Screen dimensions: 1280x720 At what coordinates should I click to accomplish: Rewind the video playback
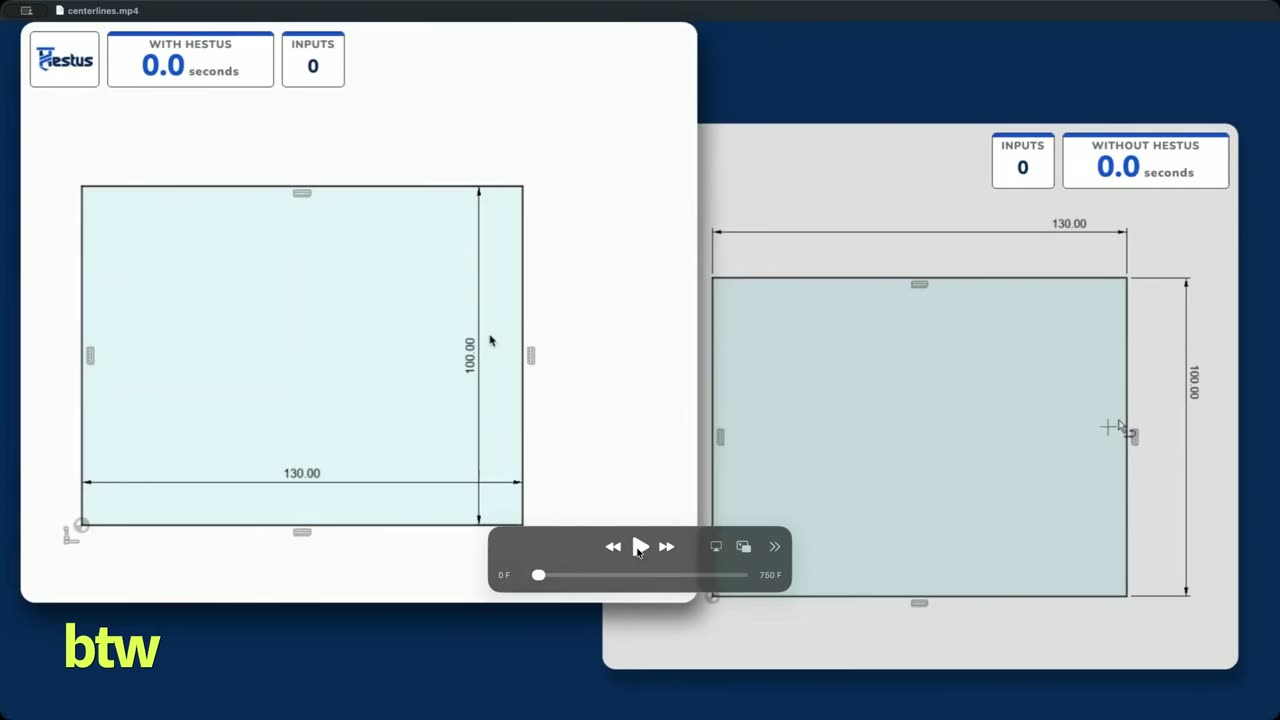click(x=613, y=546)
